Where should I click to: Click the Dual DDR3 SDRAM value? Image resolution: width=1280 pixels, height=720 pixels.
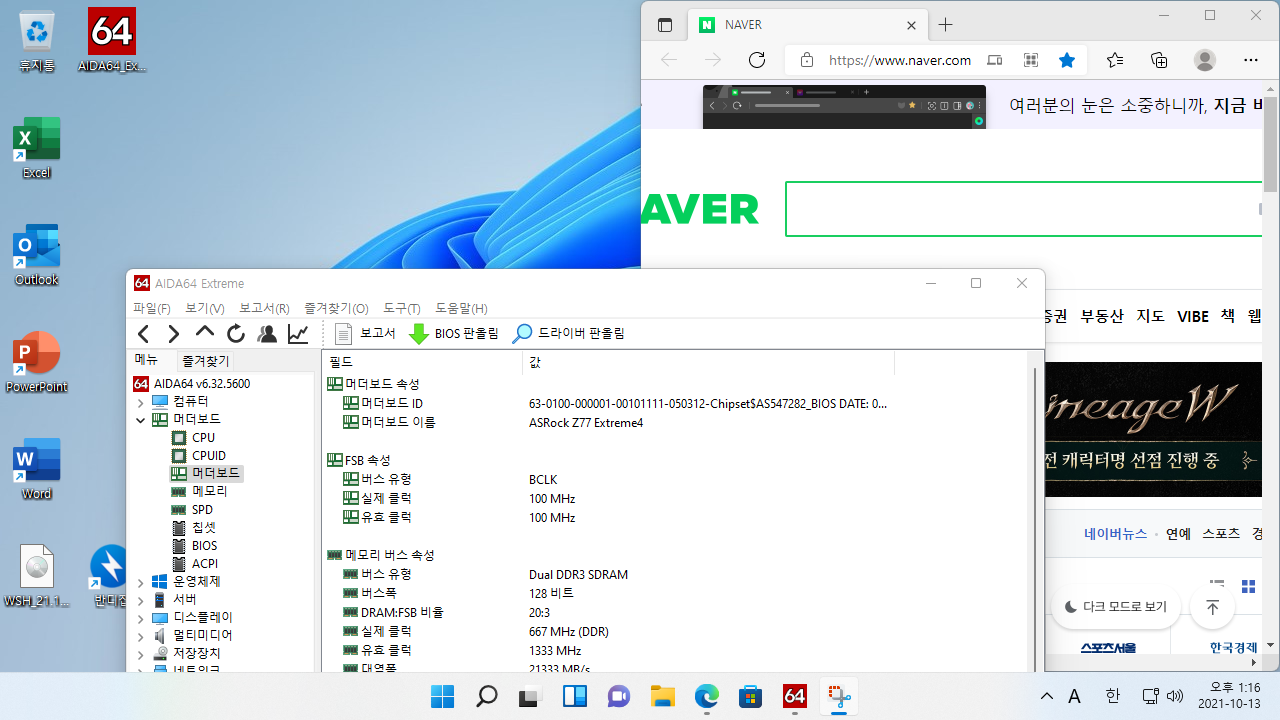coord(578,574)
